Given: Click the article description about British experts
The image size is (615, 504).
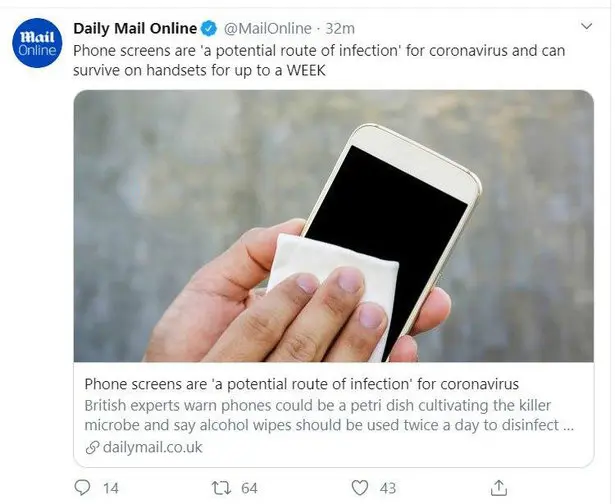Looking at the screenshot, I should click(x=329, y=415).
